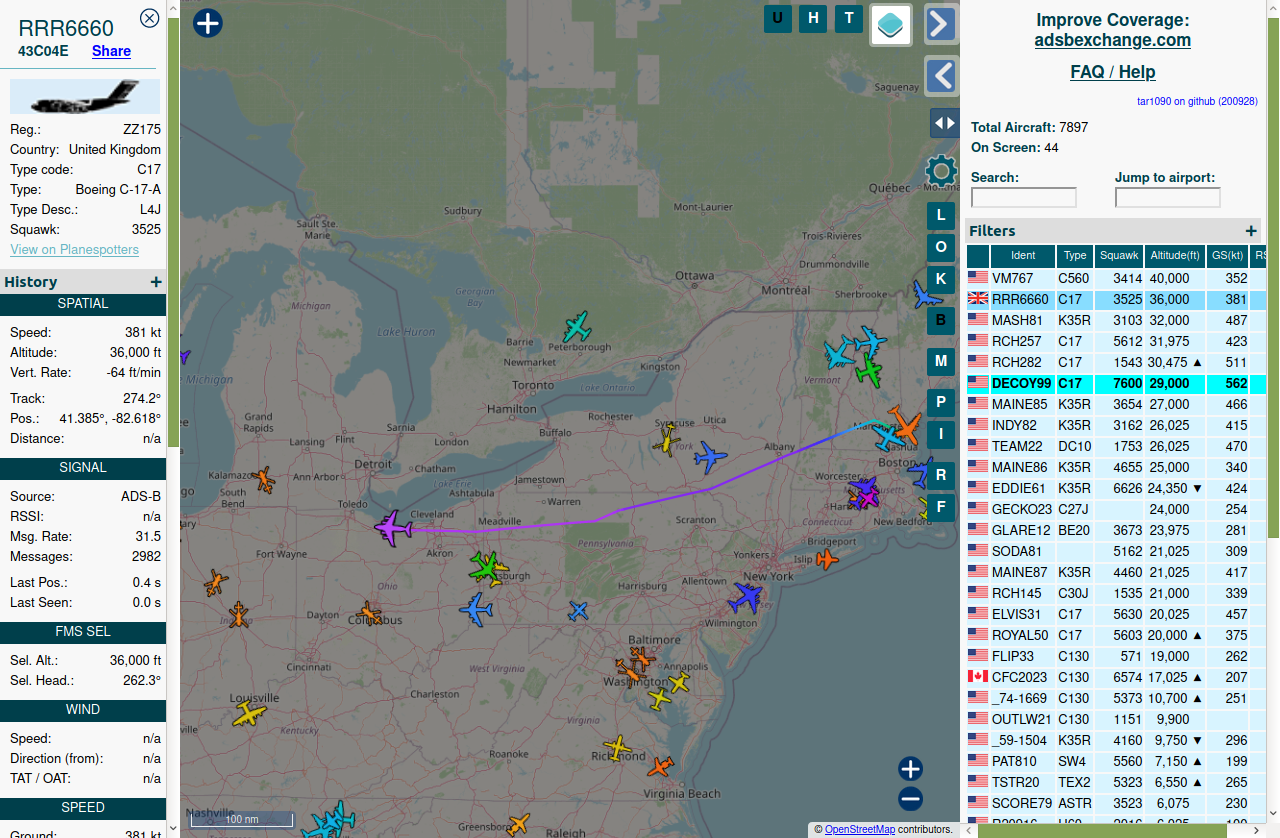Click the yellow aircraft near Richmond
The height and width of the screenshot is (838, 1280).
618,748
